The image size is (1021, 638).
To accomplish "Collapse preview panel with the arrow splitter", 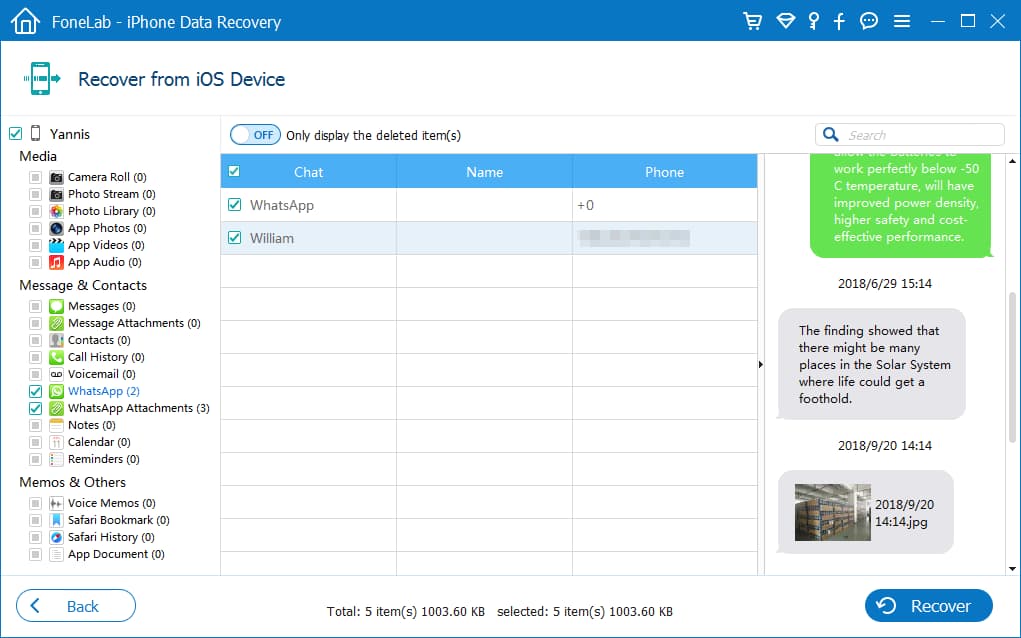I will [760, 365].
